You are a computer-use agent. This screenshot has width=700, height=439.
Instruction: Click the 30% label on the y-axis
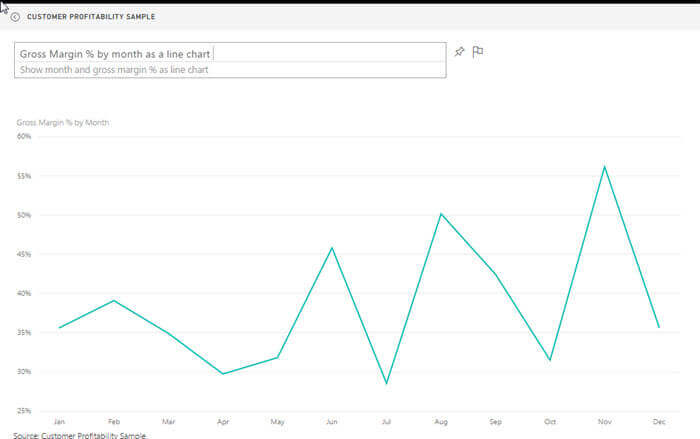[x=24, y=372]
